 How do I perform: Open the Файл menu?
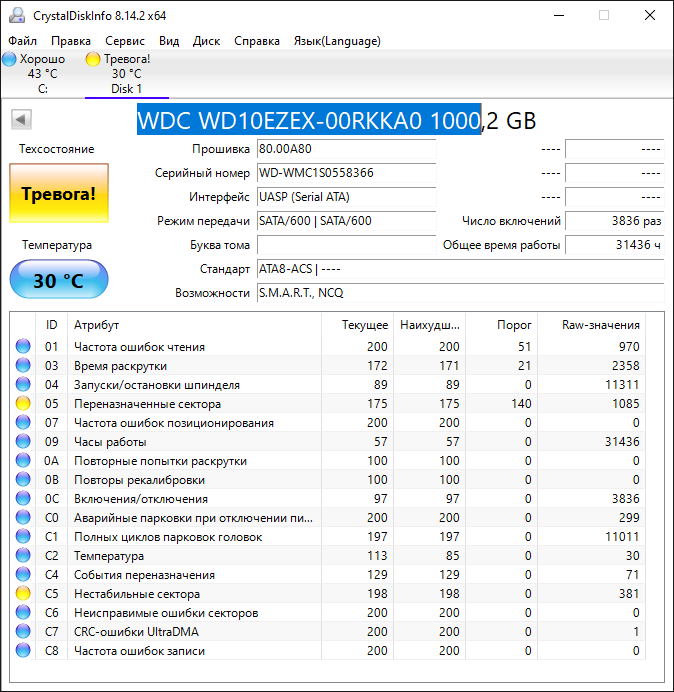(22, 41)
